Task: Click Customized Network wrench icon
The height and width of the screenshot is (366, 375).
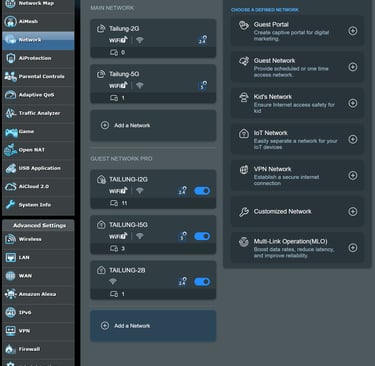Action: pyautogui.click(x=244, y=212)
